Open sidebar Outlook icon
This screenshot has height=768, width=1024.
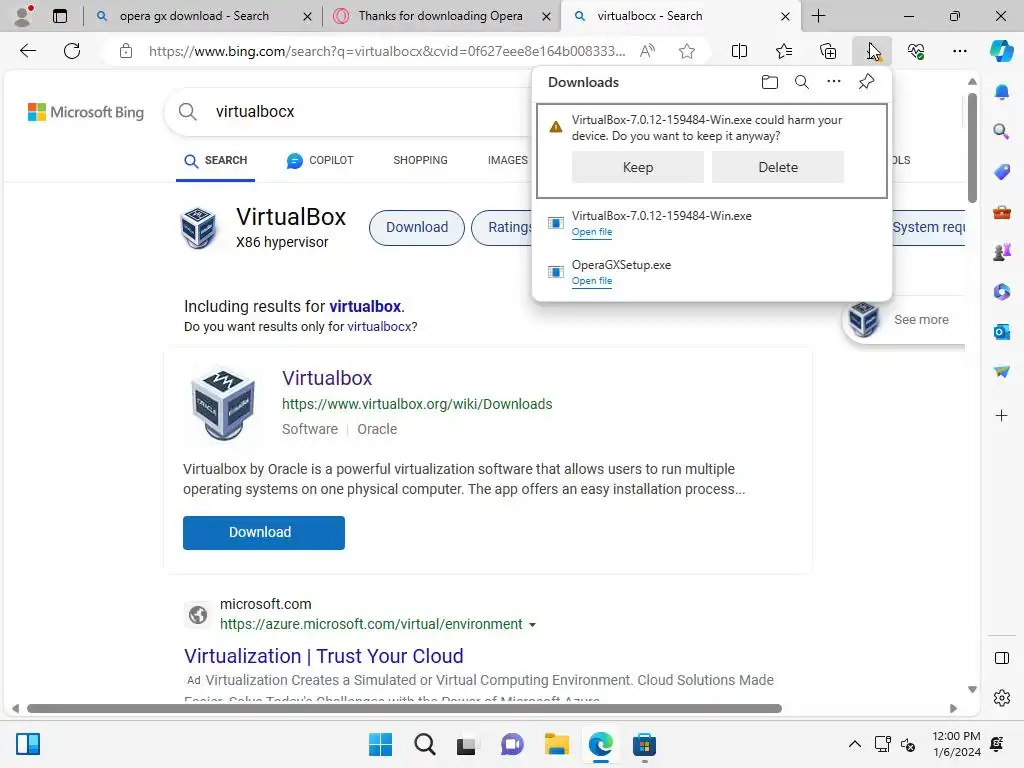1002,332
